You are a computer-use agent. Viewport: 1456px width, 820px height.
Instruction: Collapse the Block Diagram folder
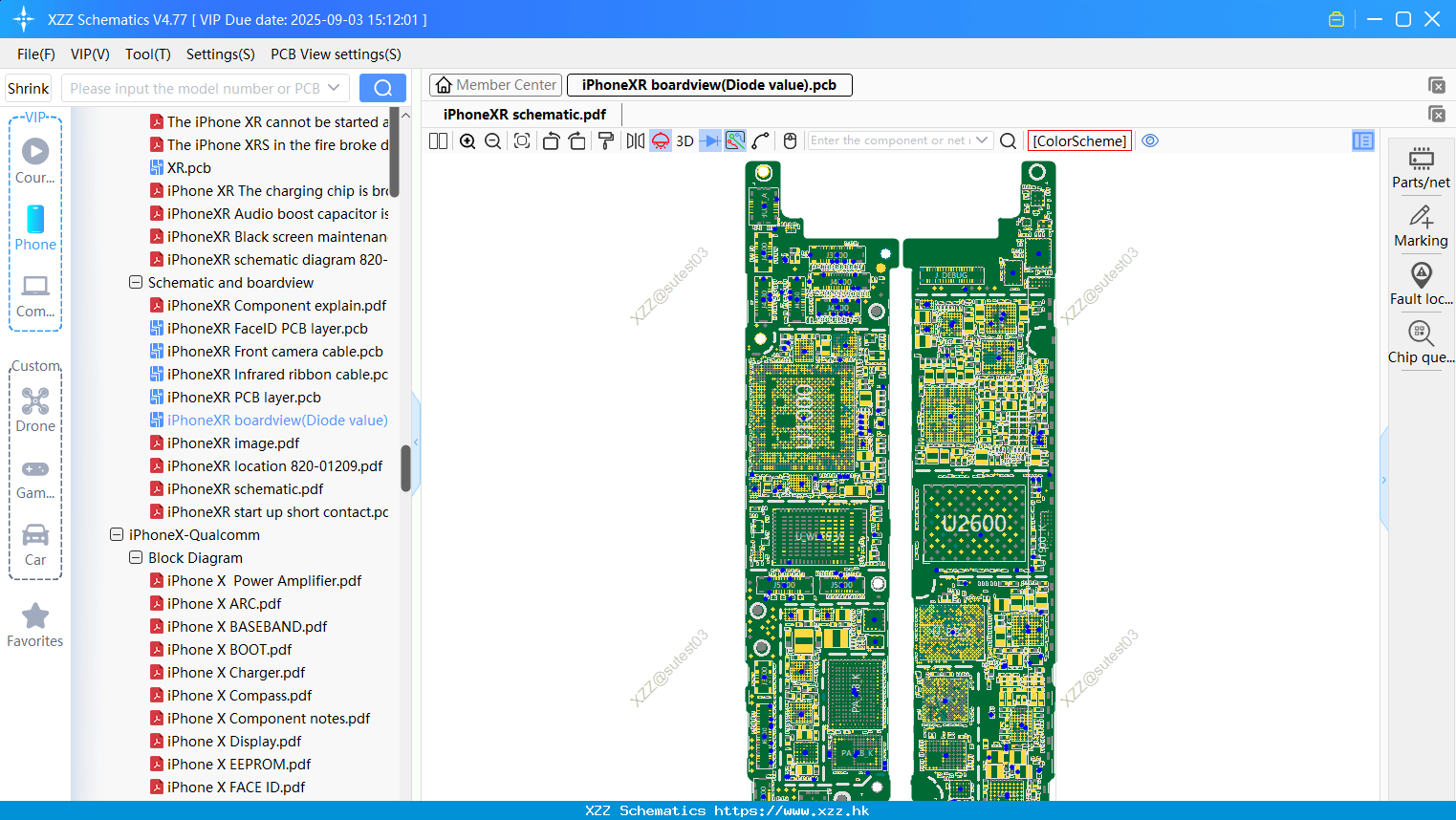136,557
